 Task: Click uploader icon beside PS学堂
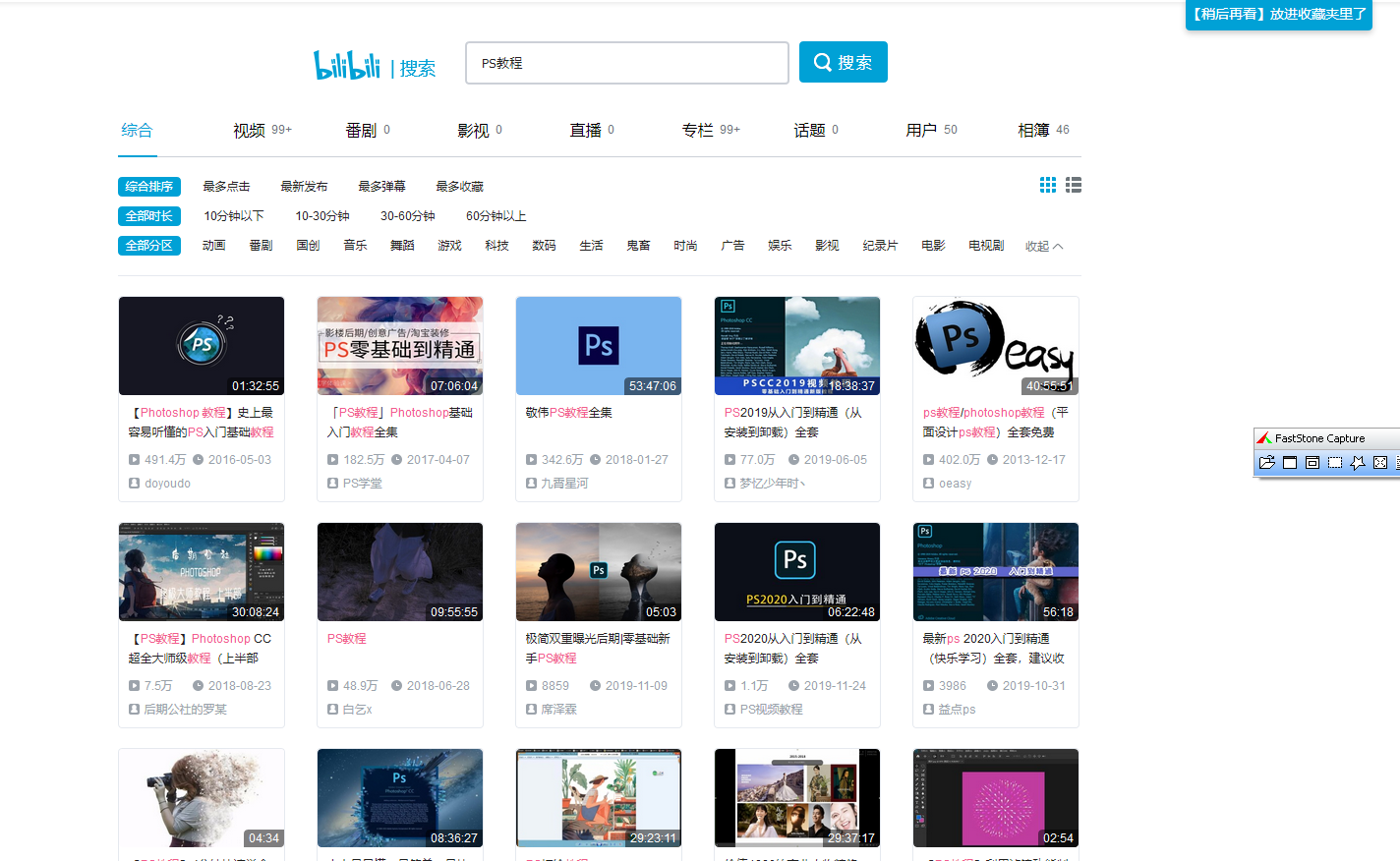click(x=332, y=483)
